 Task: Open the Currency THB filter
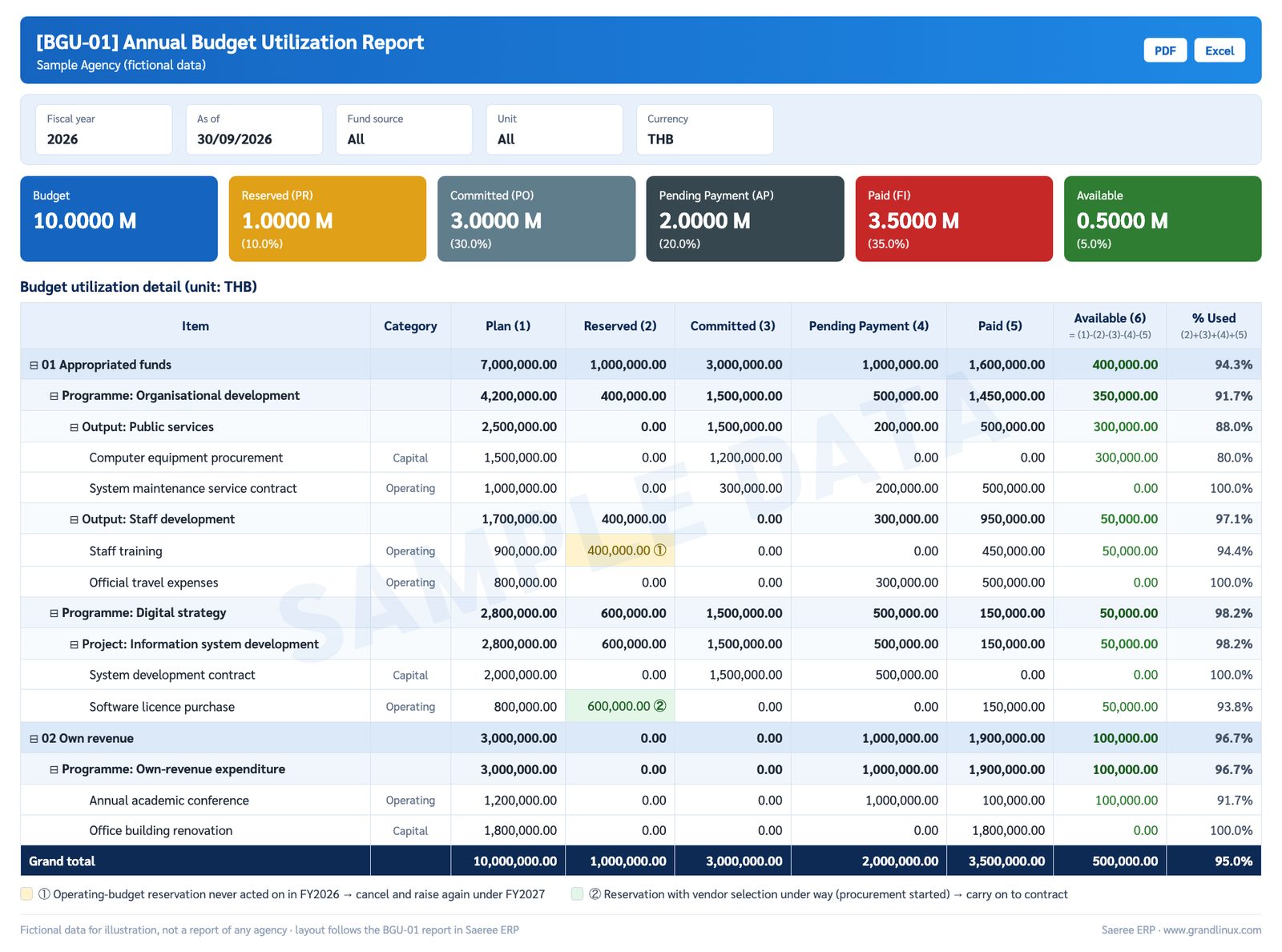click(704, 130)
